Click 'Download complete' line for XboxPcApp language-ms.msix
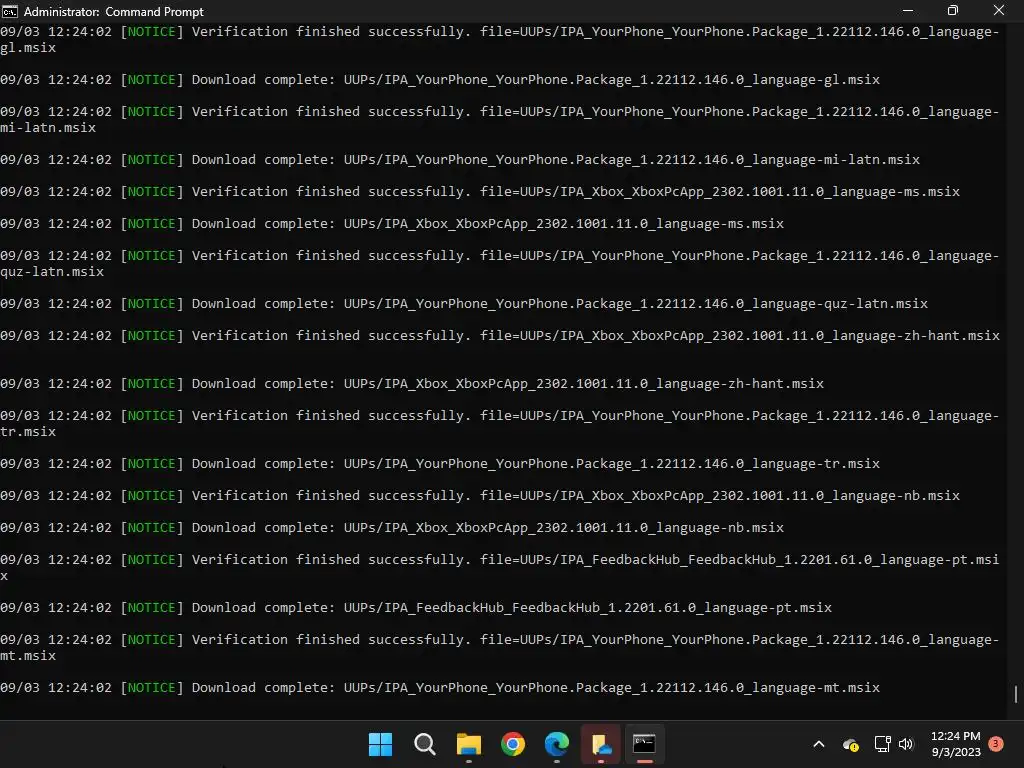Viewport: 1024px width, 768px height. point(392,224)
